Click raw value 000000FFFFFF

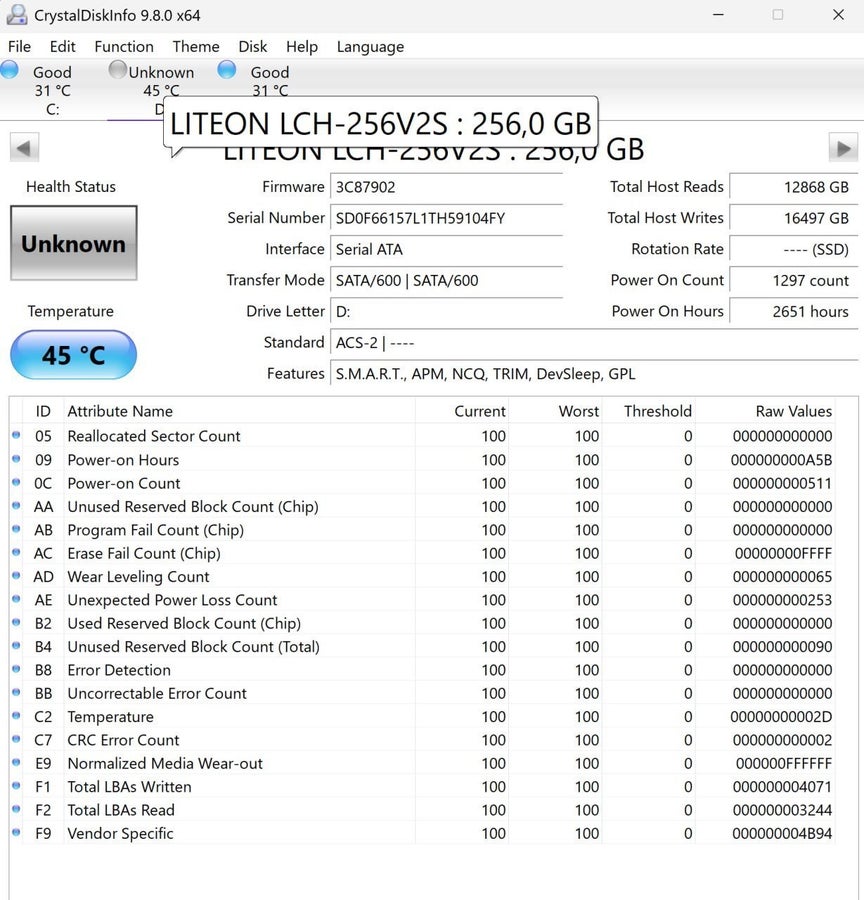784,764
